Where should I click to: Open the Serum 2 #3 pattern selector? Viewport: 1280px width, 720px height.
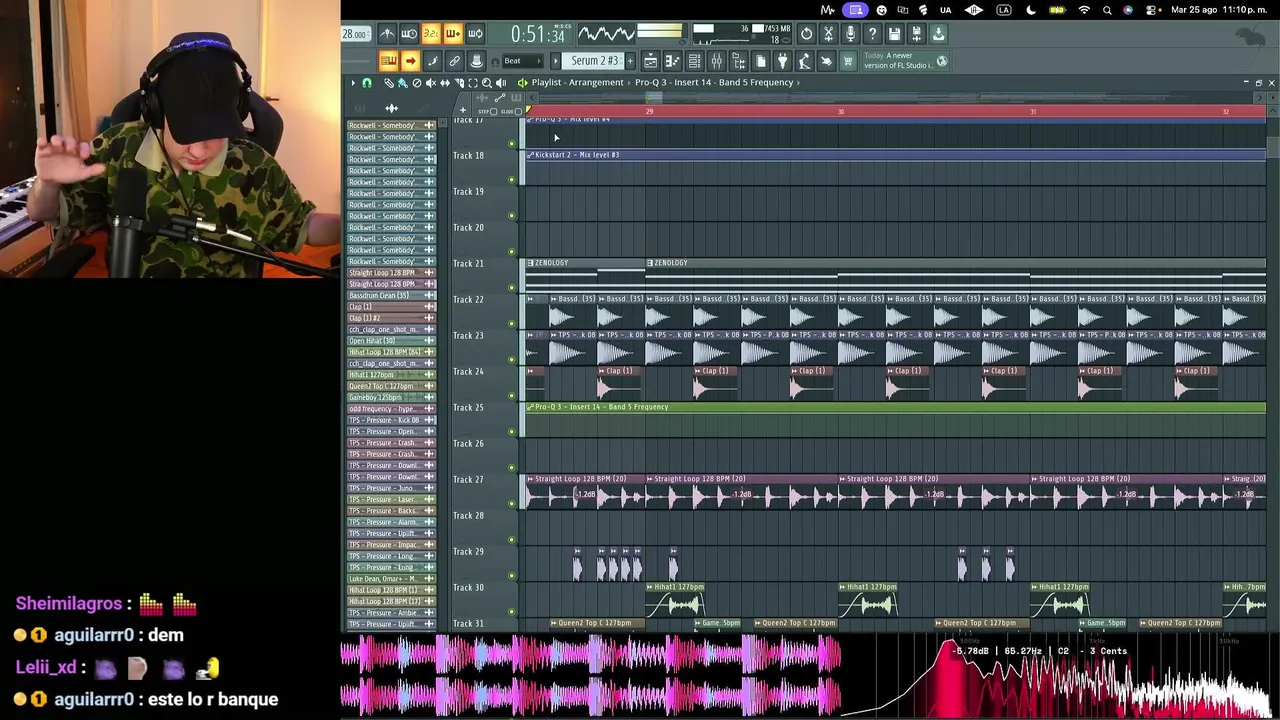pos(595,61)
